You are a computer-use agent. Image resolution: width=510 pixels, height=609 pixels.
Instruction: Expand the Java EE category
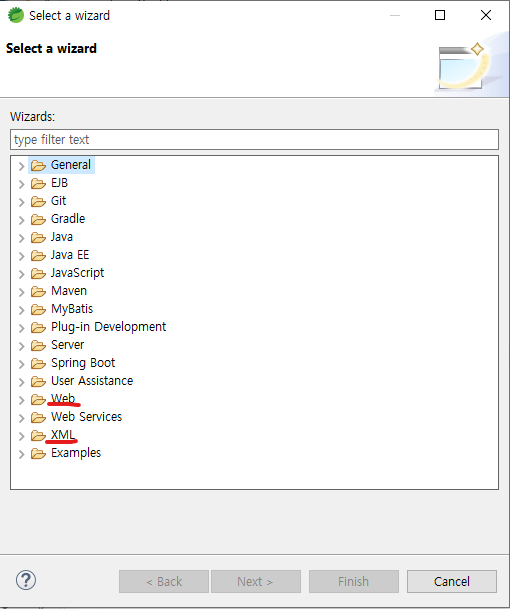tap(21, 256)
